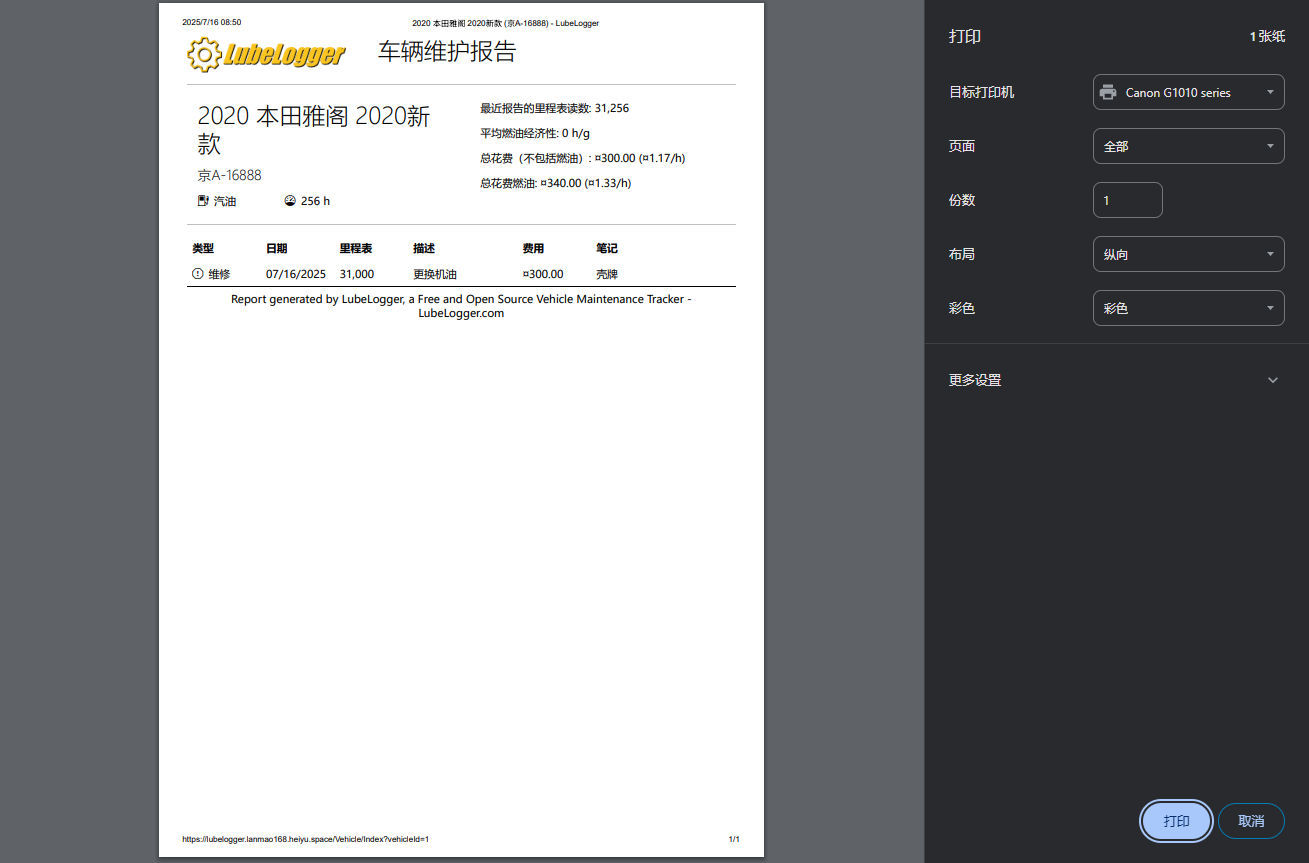Click the average fuel economy line showing 0 h/g
The height and width of the screenshot is (863, 1309).
(535, 133)
